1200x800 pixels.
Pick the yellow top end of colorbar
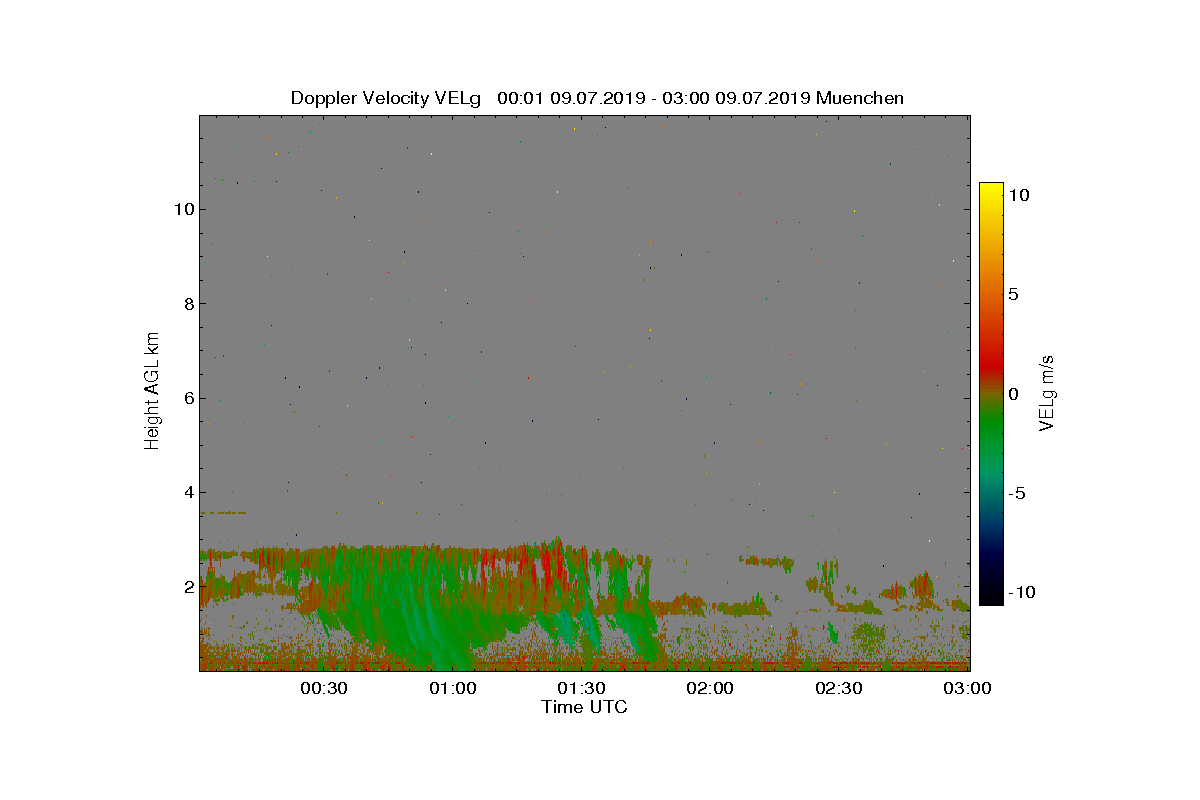(991, 188)
